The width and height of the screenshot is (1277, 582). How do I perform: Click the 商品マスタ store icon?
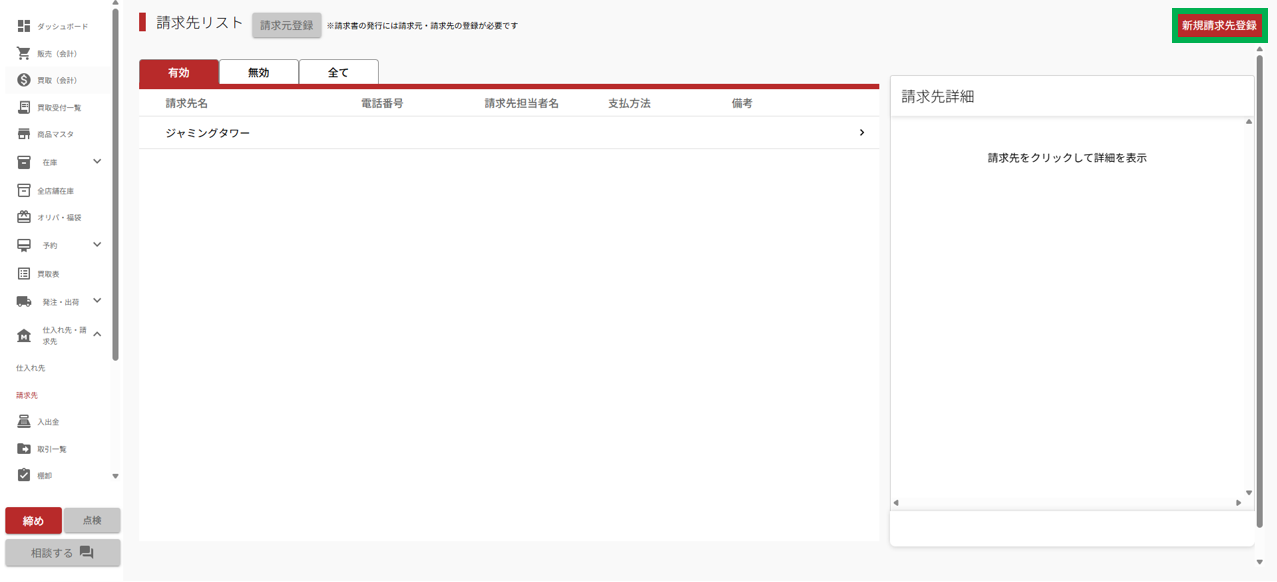(x=24, y=134)
